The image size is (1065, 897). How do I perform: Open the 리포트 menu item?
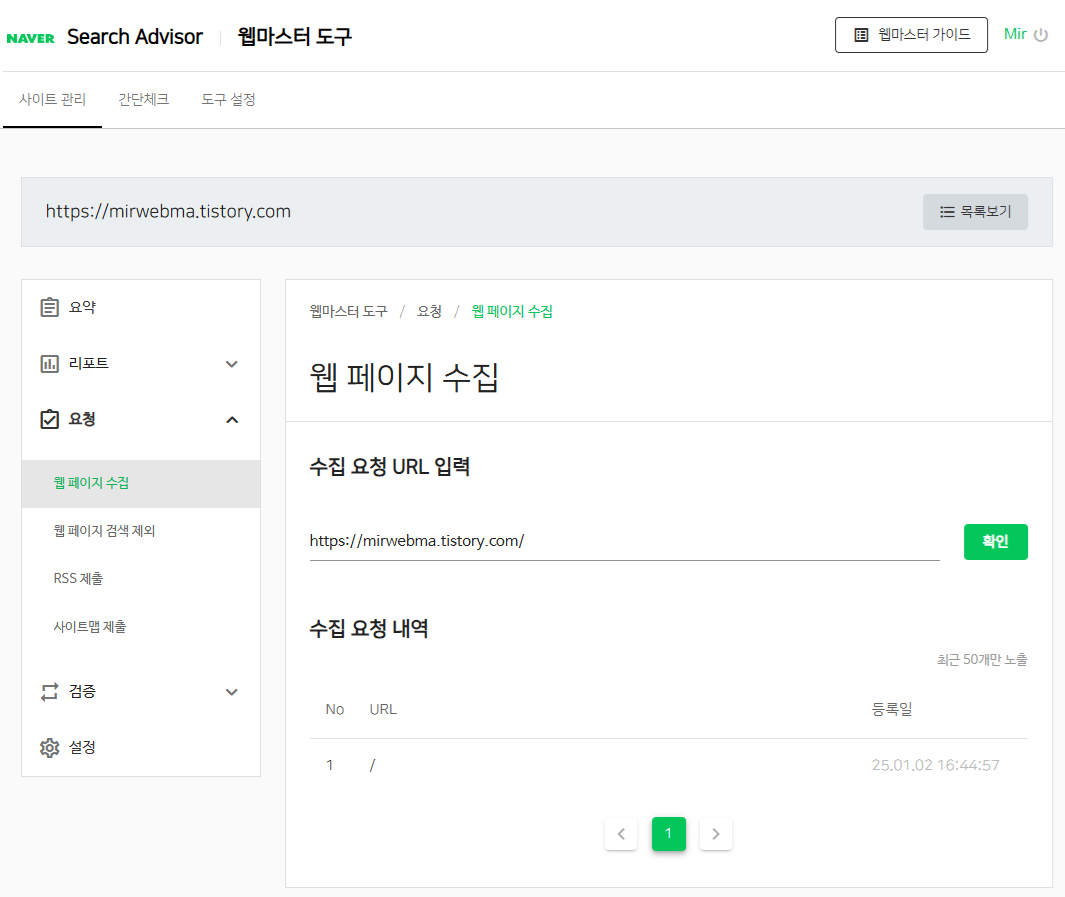click(89, 363)
